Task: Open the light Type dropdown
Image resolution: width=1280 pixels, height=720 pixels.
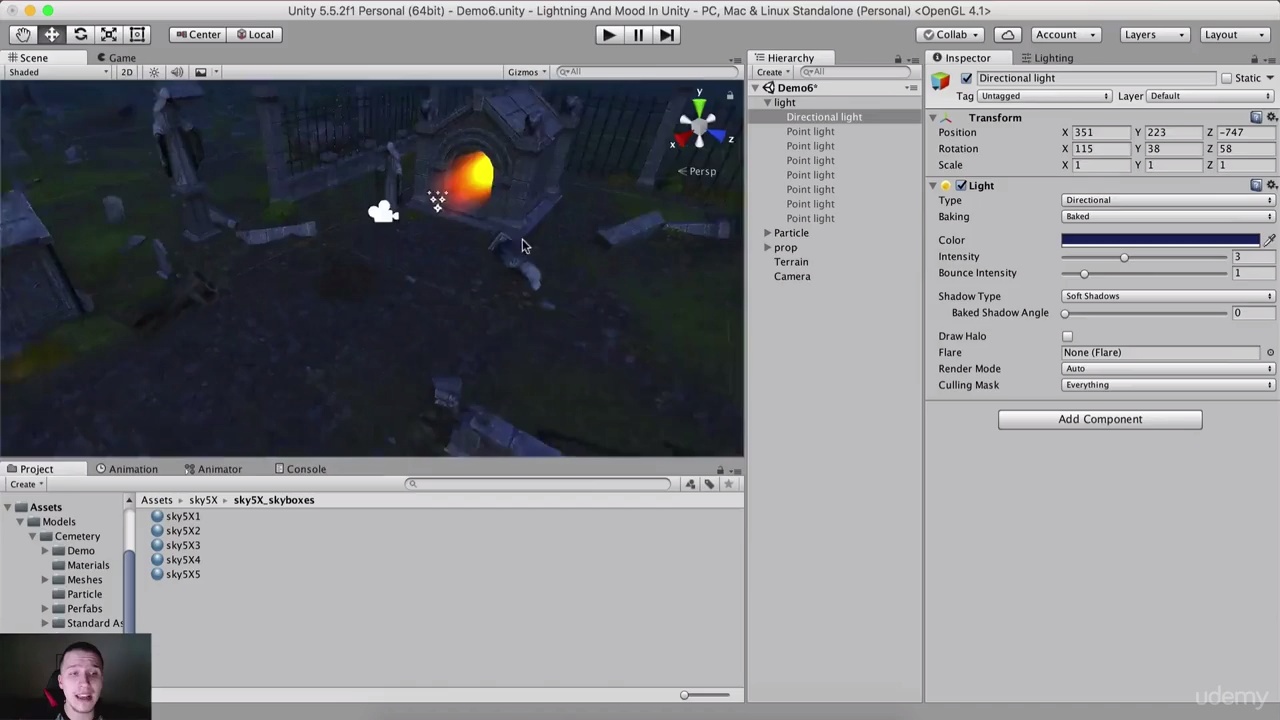Action: point(1167,200)
